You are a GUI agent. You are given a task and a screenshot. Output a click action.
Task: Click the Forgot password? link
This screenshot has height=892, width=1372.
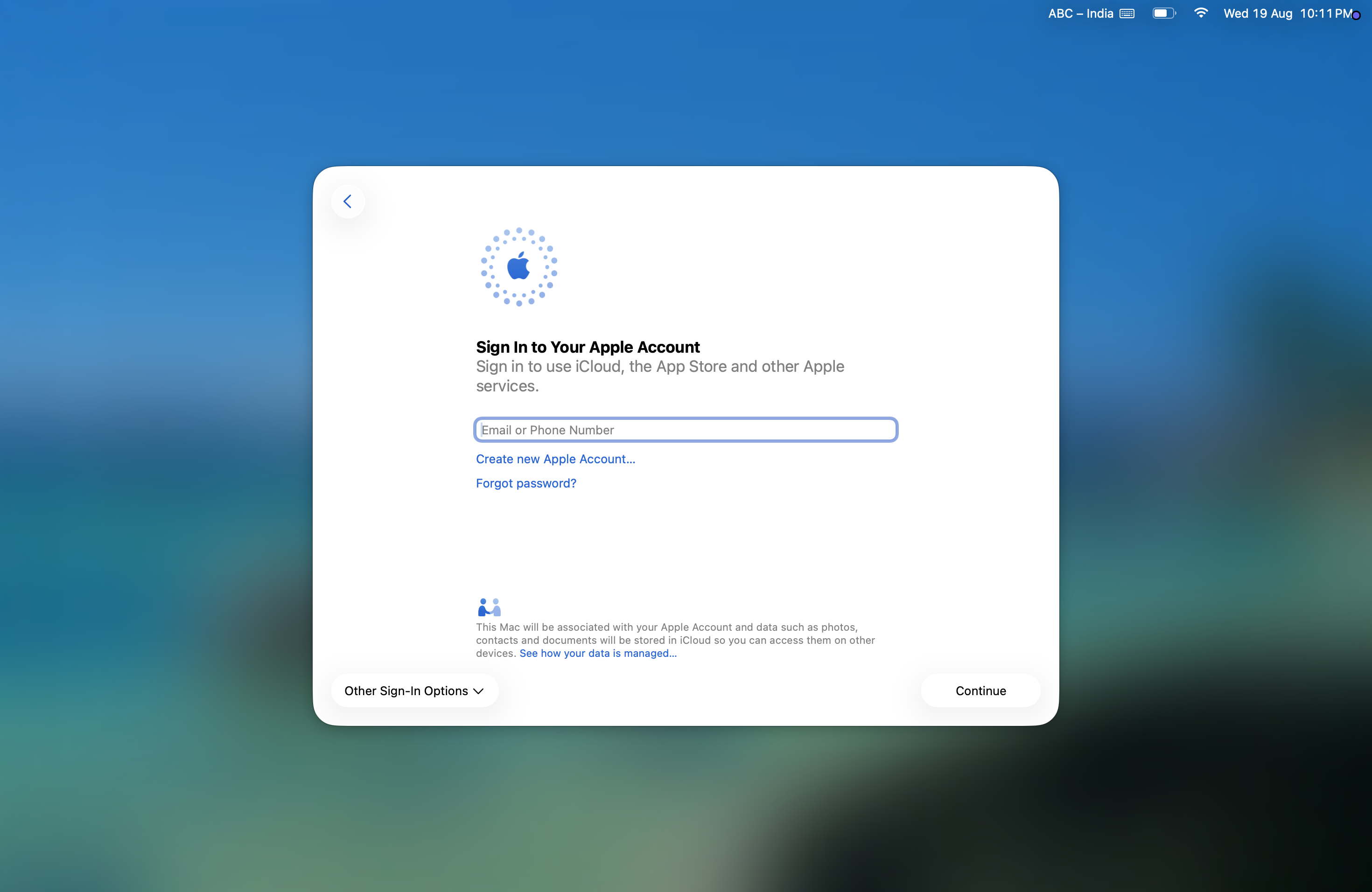(x=526, y=483)
